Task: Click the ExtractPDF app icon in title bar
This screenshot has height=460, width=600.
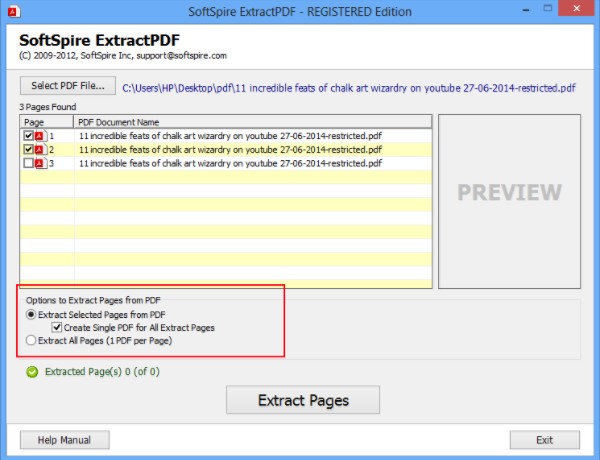Action: click(14, 11)
